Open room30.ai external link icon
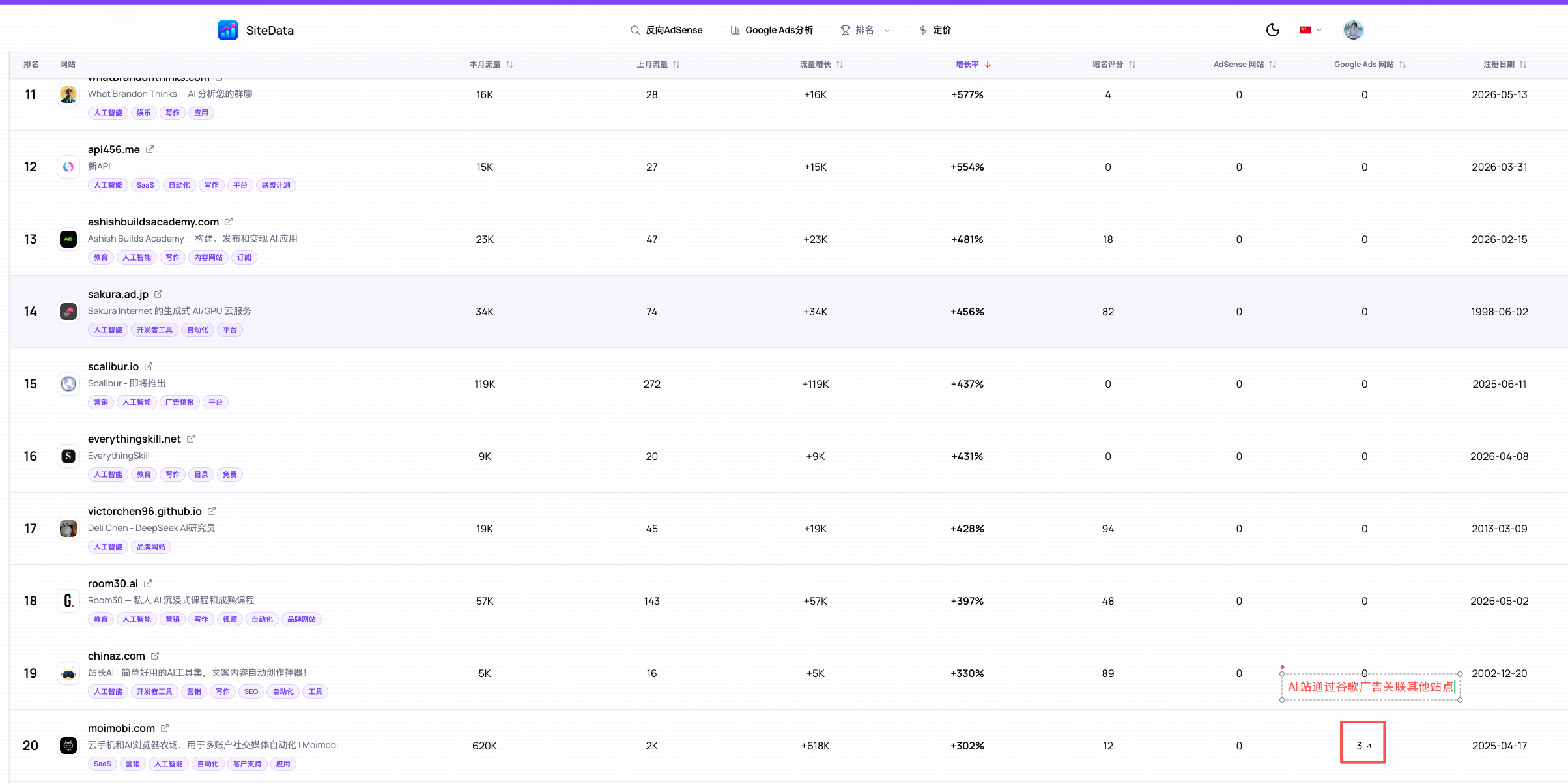Image resolution: width=1568 pixels, height=784 pixels. (x=148, y=583)
